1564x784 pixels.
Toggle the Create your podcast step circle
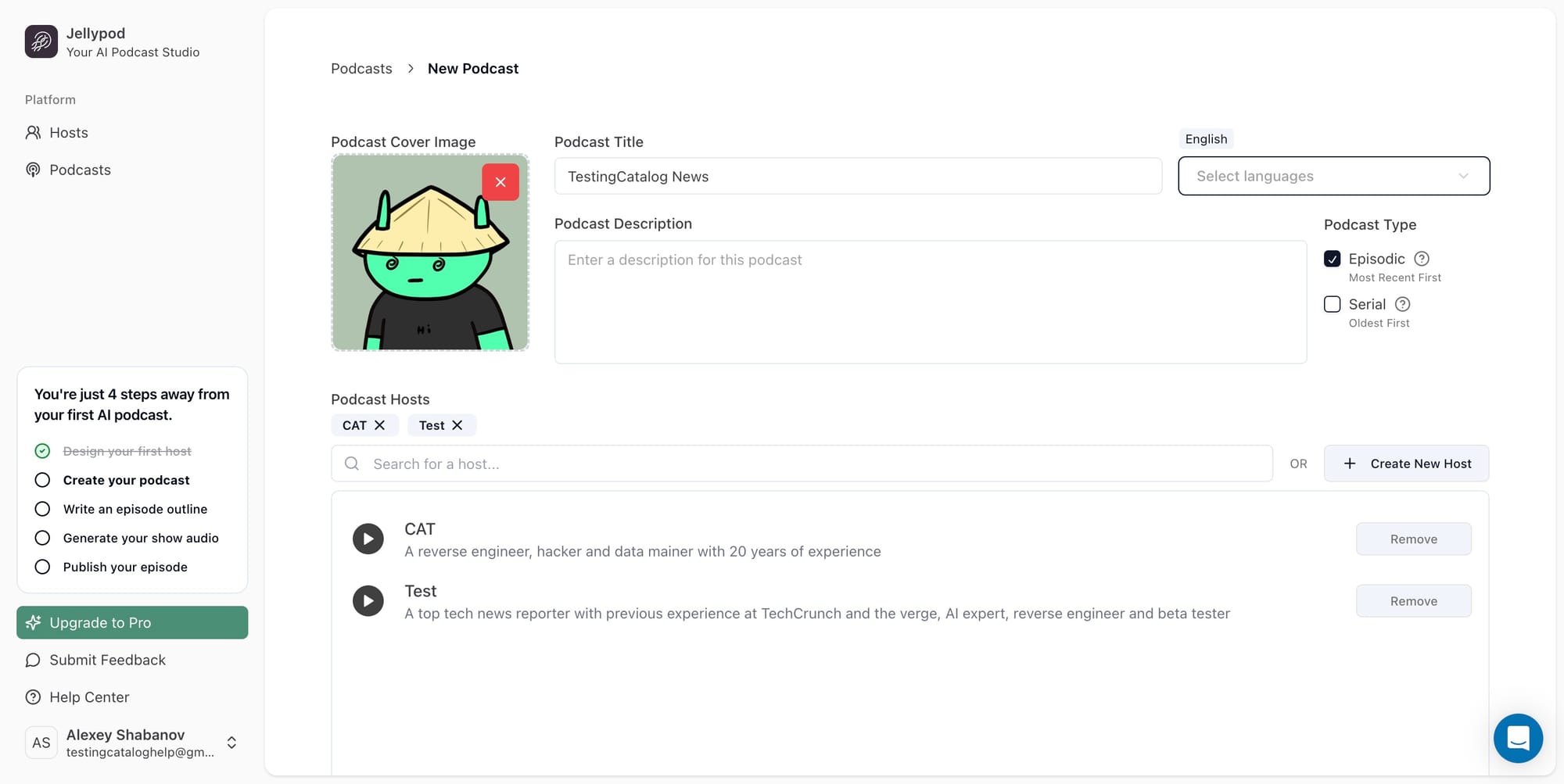click(x=42, y=480)
